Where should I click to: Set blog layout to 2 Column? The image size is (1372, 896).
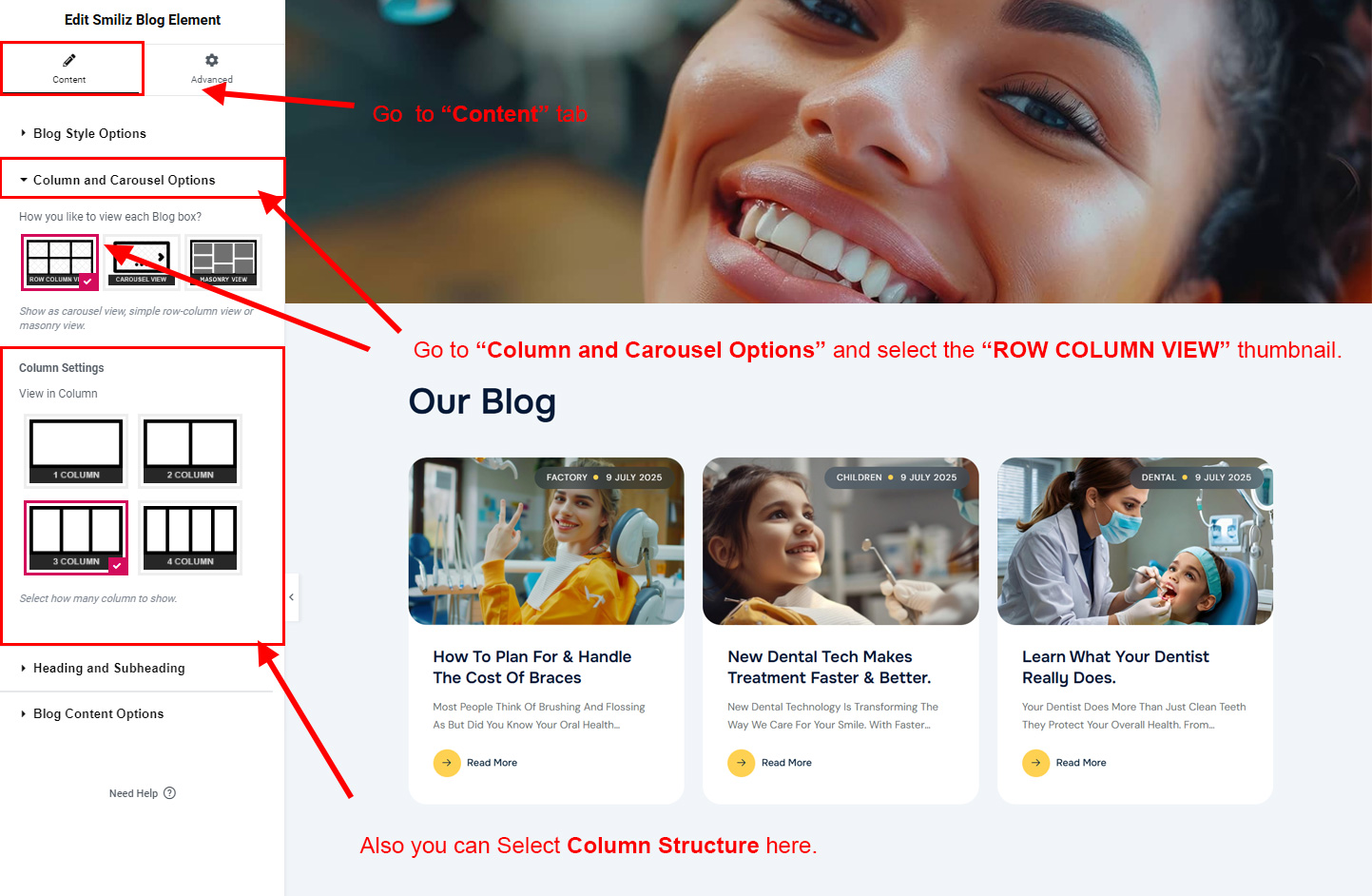tap(190, 451)
